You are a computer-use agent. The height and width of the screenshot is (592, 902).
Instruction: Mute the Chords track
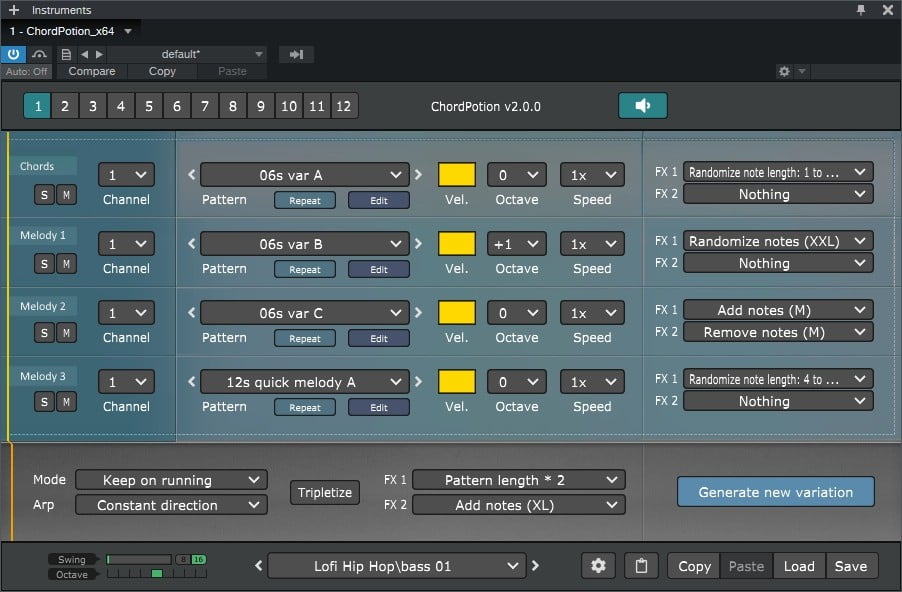[66, 195]
